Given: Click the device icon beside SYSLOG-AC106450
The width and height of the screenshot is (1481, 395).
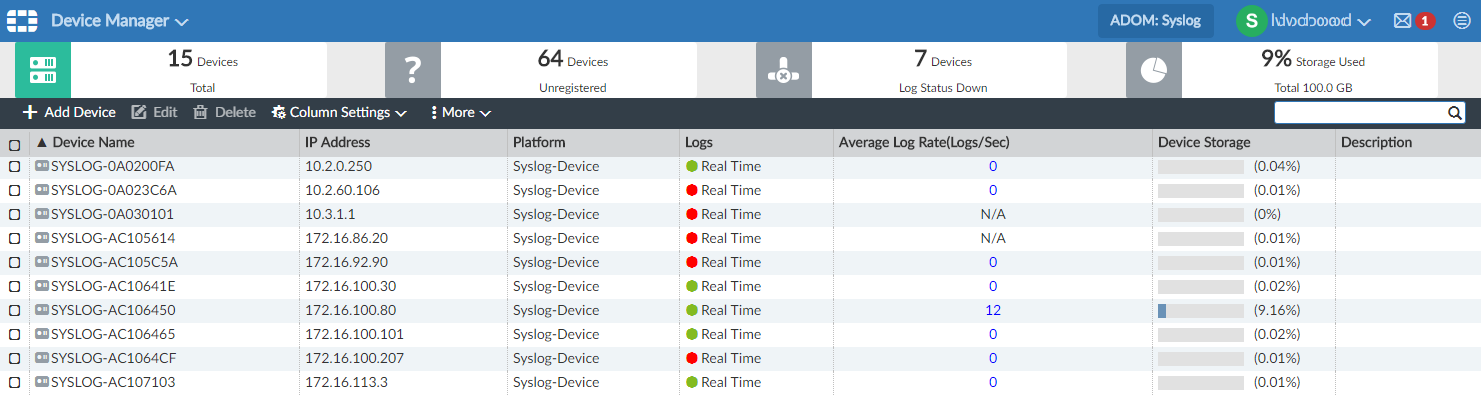Looking at the screenshot, I should click(x=42, y=310).
